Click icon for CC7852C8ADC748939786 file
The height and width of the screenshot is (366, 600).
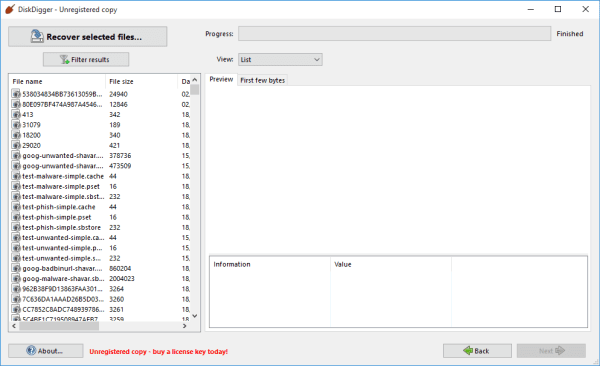coord(16,309)
